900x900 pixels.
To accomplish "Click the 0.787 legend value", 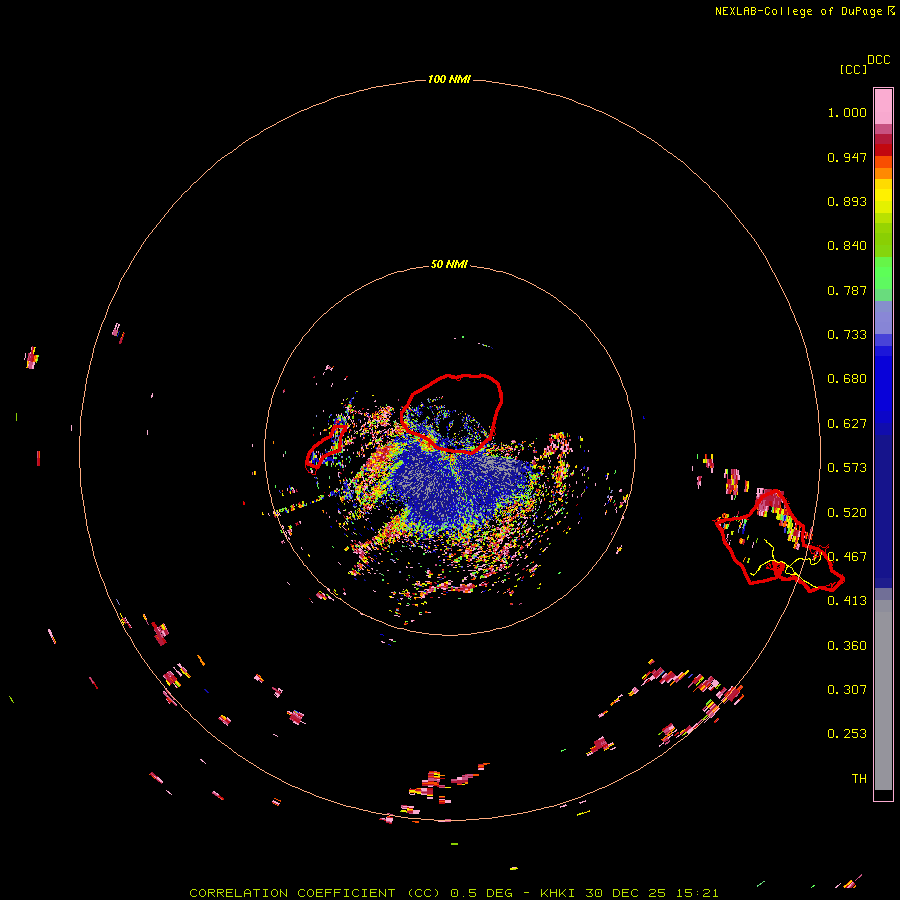I will [x=847, y=290].
